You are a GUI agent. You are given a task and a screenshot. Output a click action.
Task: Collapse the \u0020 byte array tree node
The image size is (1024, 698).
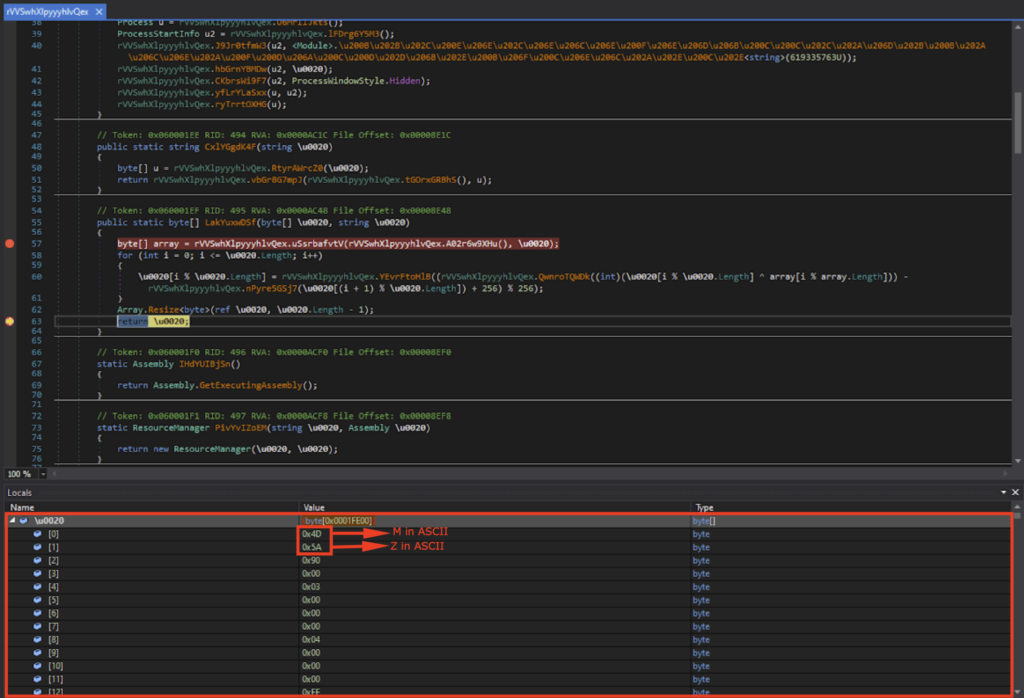(12, 521)
